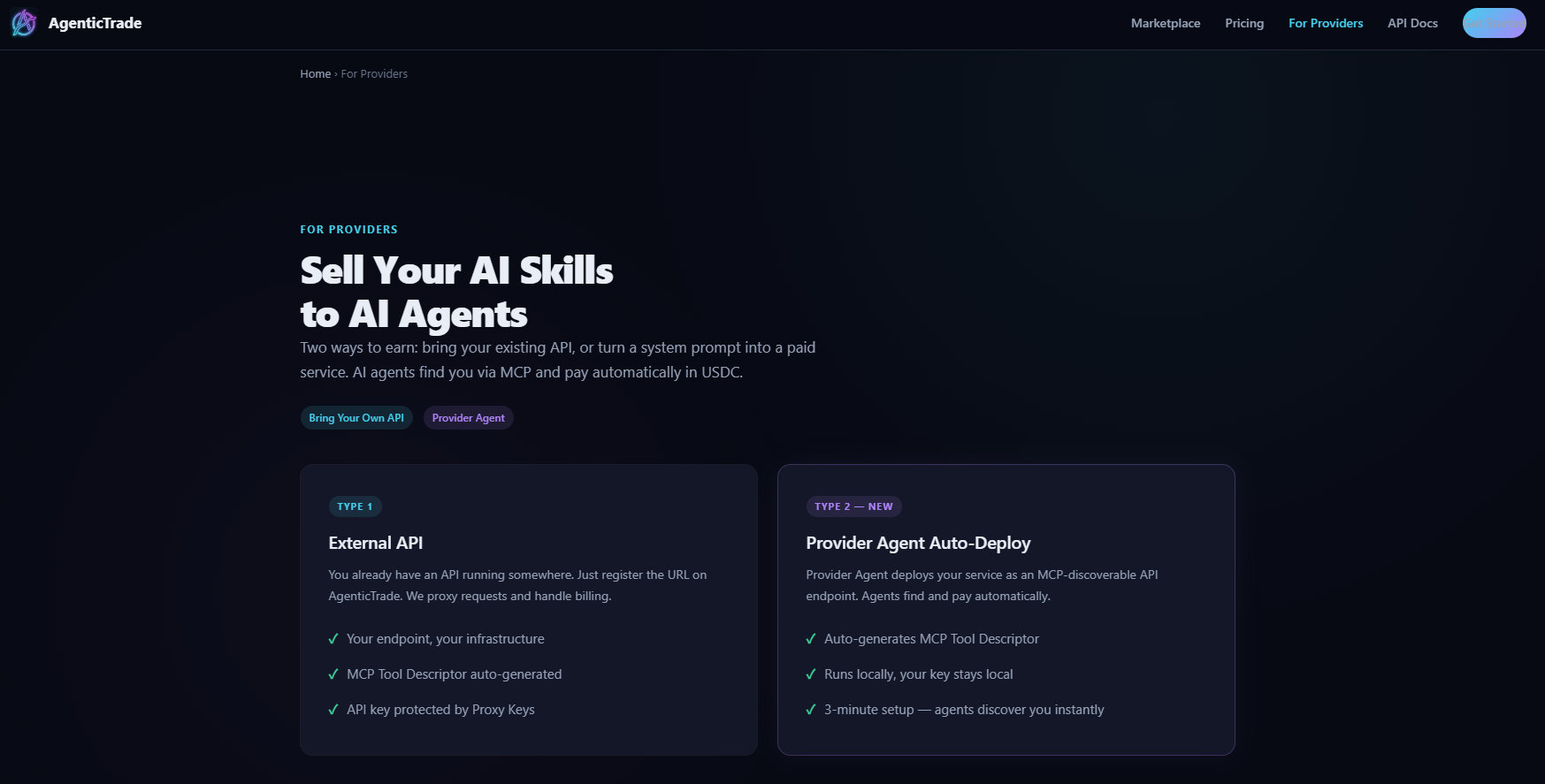Image resolution: width=1545 pixels, height=784 pixels.
Task: Click the 'Two ways to earn' description paragraph
Action: coord(557,360)
